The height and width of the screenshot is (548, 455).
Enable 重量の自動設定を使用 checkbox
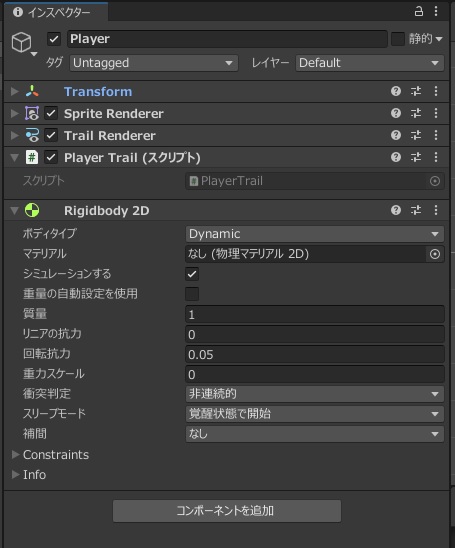[192, 294]
